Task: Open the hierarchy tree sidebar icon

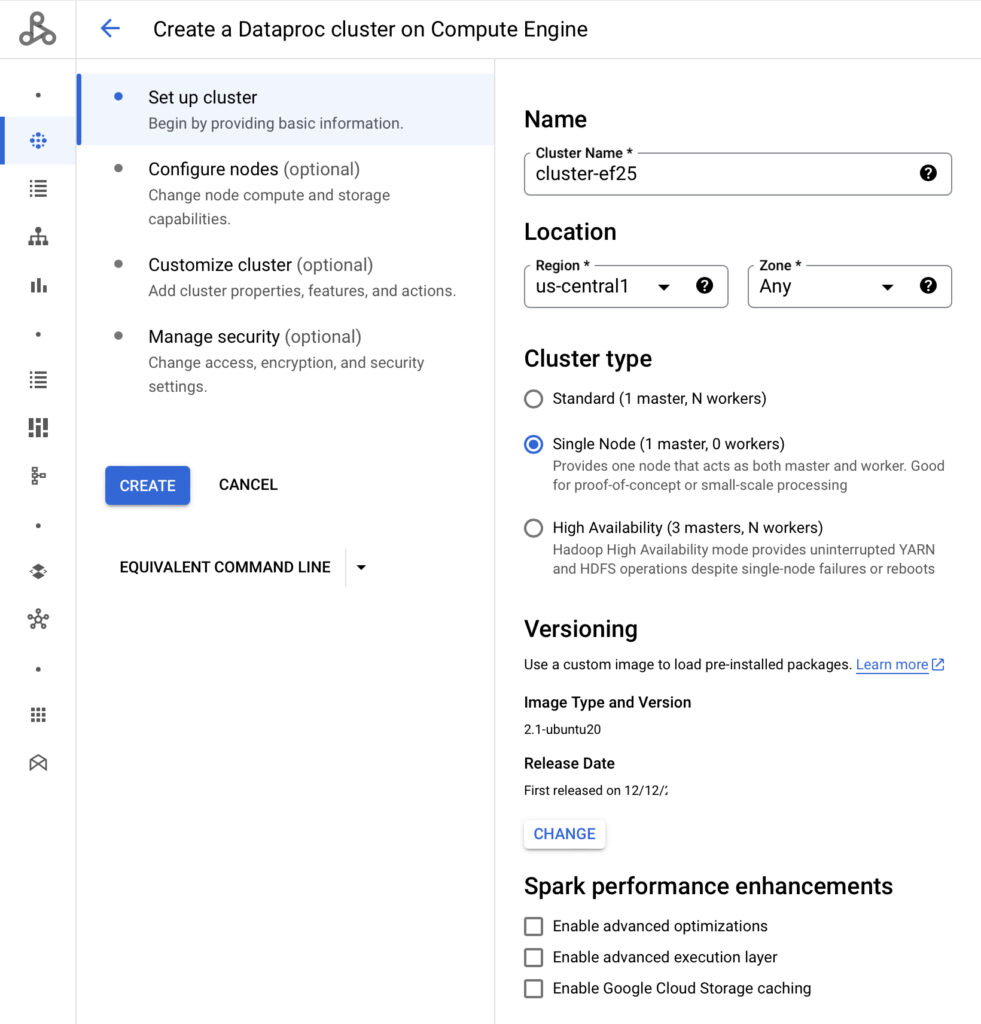Action: click(x=38, y=237)
